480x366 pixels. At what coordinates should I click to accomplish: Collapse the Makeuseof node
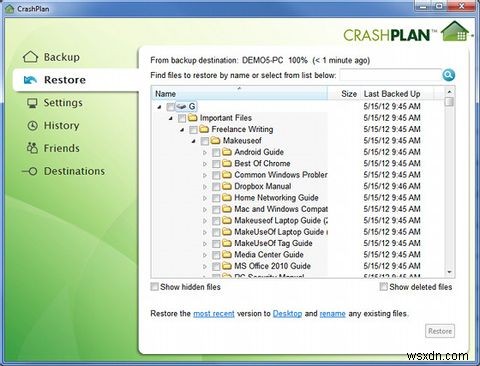pyautogui.click(x=194, y=141)
